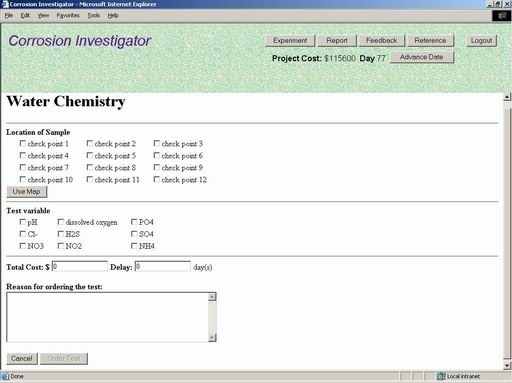Open the Edit menu
This screenshot has height=383, width=512.
pyautogui.click(x=25, y=15)
